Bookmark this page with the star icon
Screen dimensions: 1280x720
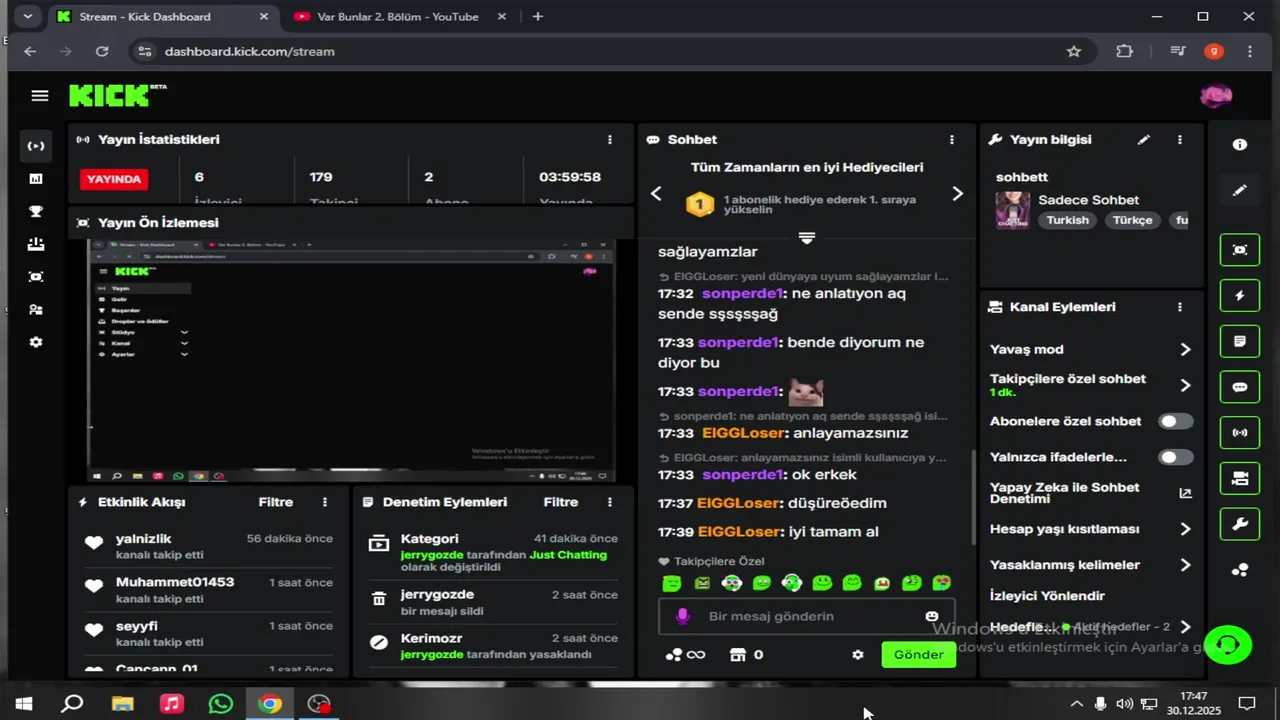click(x=1074, y=51)
